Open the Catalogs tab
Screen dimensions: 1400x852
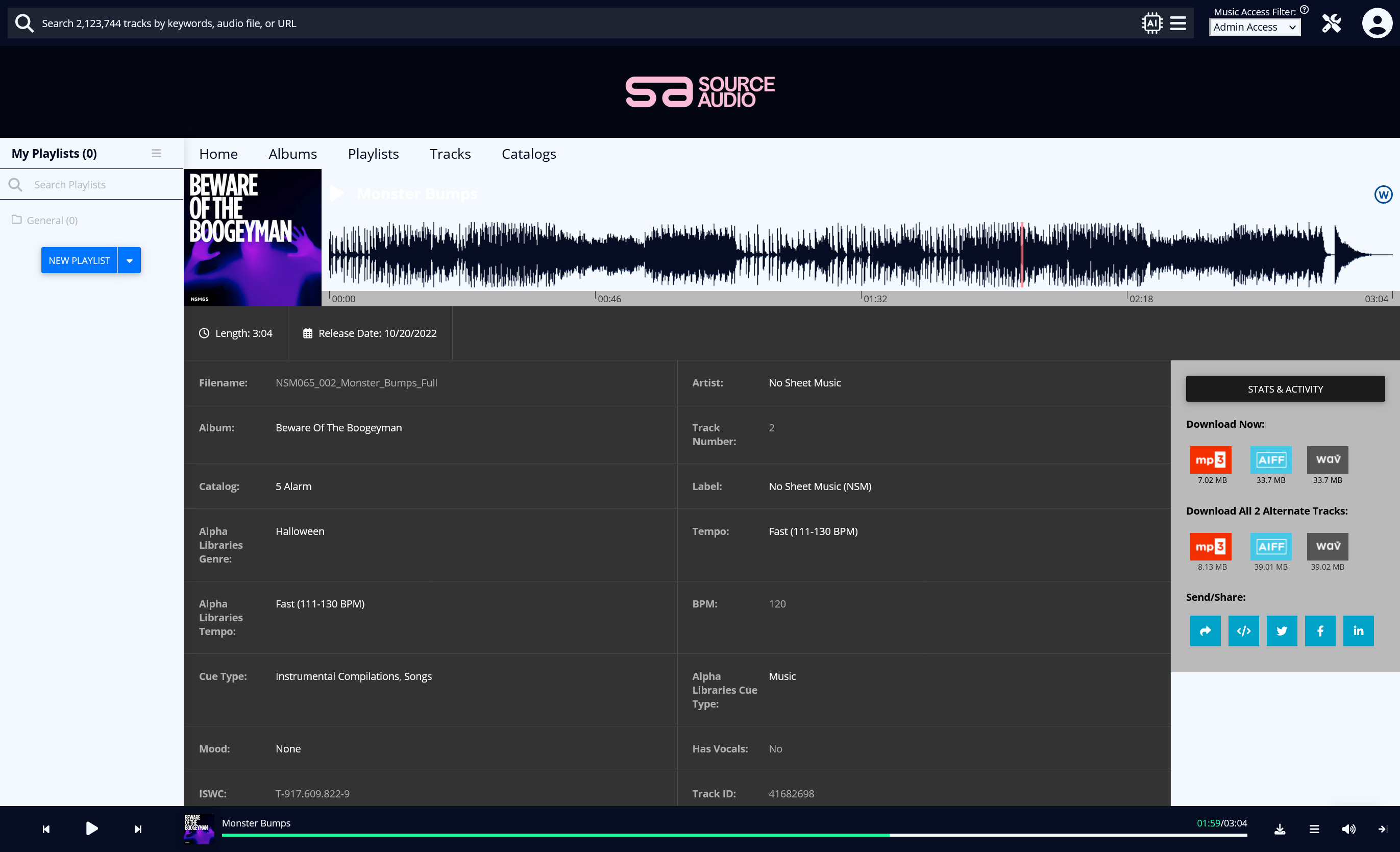coord(528,154)
